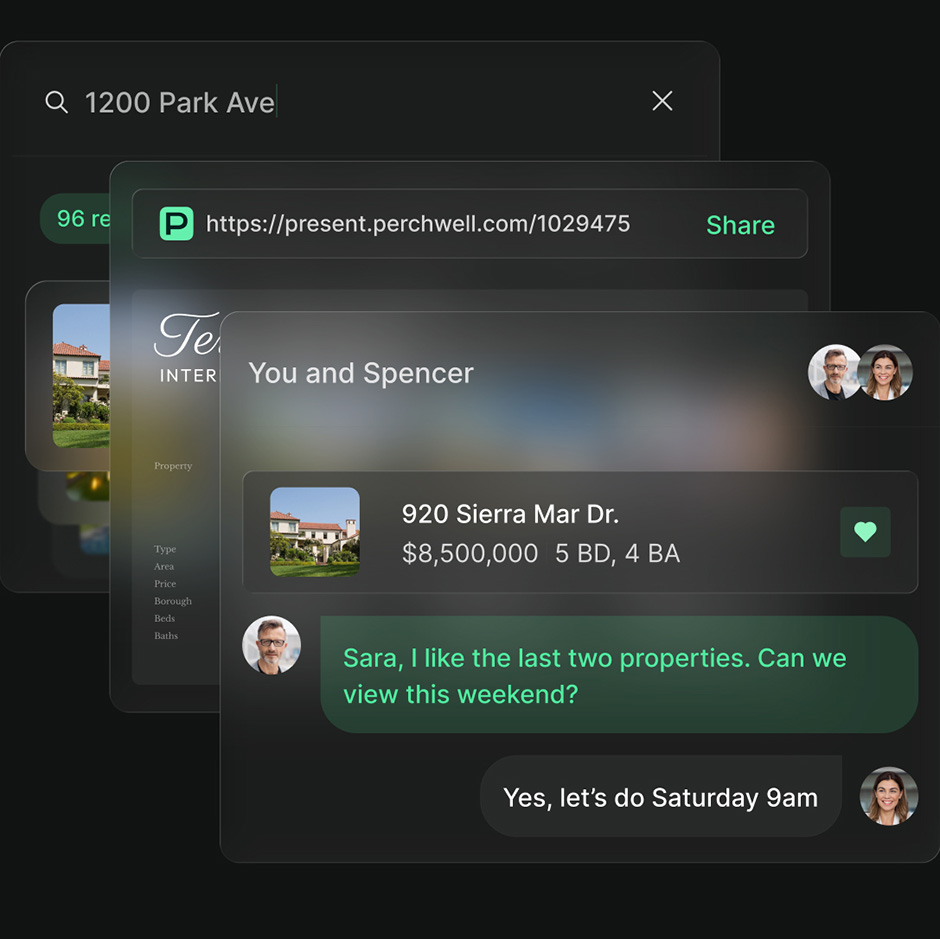
Task: Favorite the 920 Sierra Mar Dr. listing heart
Action: tap(865, 532)
